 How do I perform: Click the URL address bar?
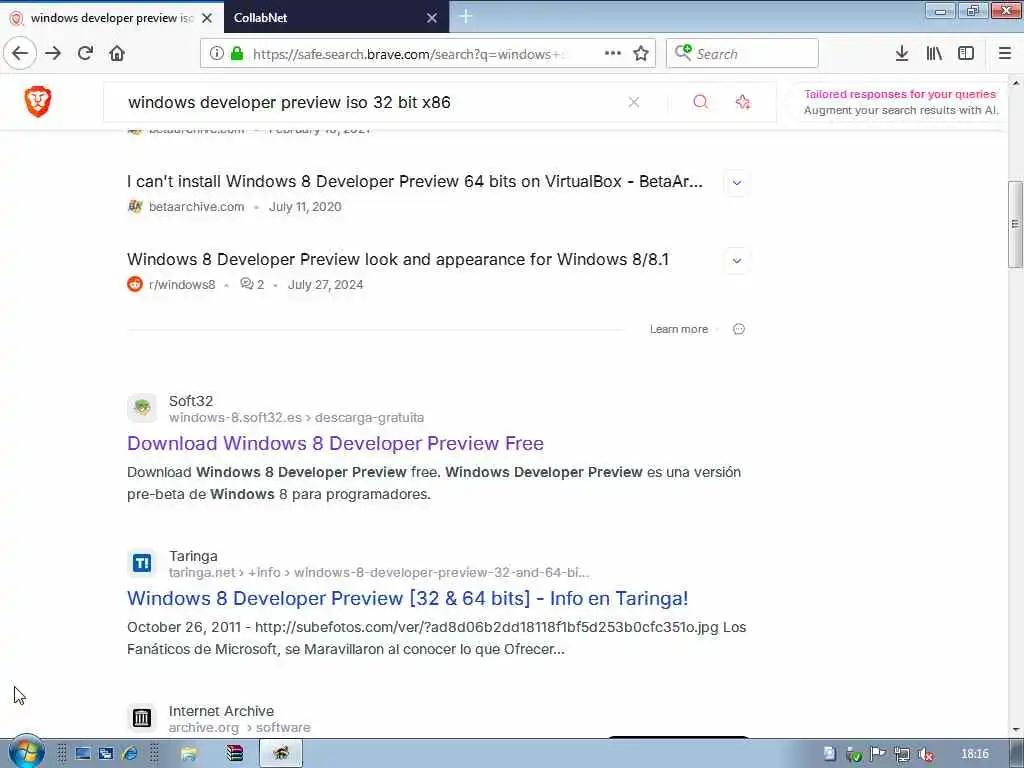[x=408, y=54]
